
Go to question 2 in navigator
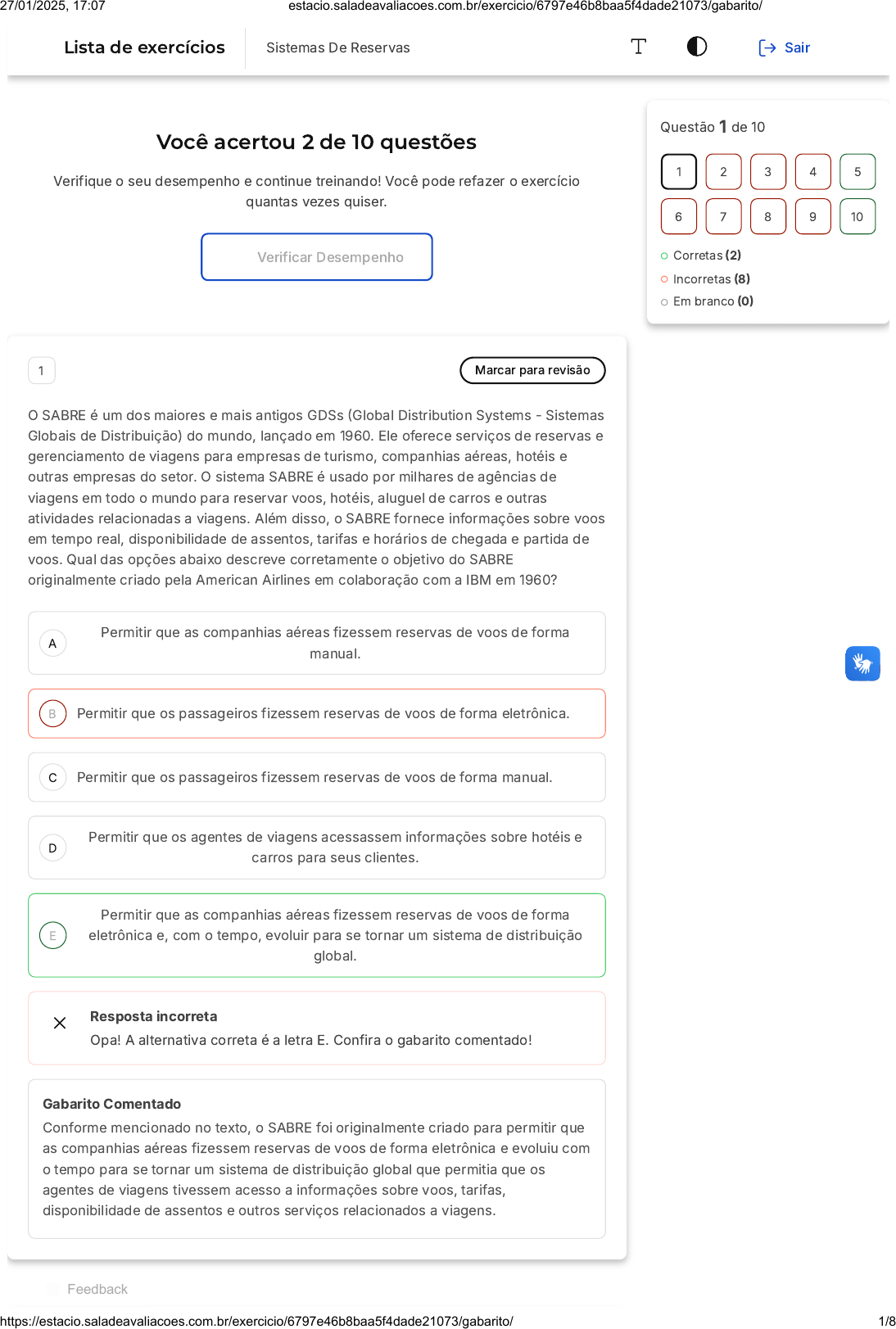[723, 172]
